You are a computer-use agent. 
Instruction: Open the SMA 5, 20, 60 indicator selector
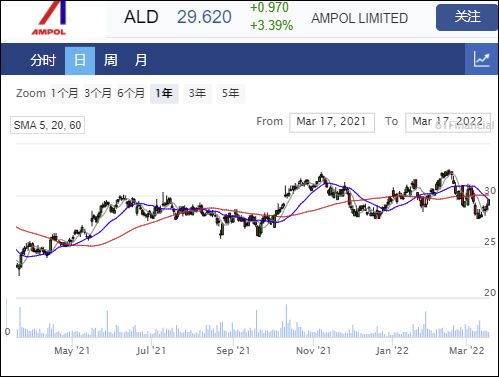47,125
